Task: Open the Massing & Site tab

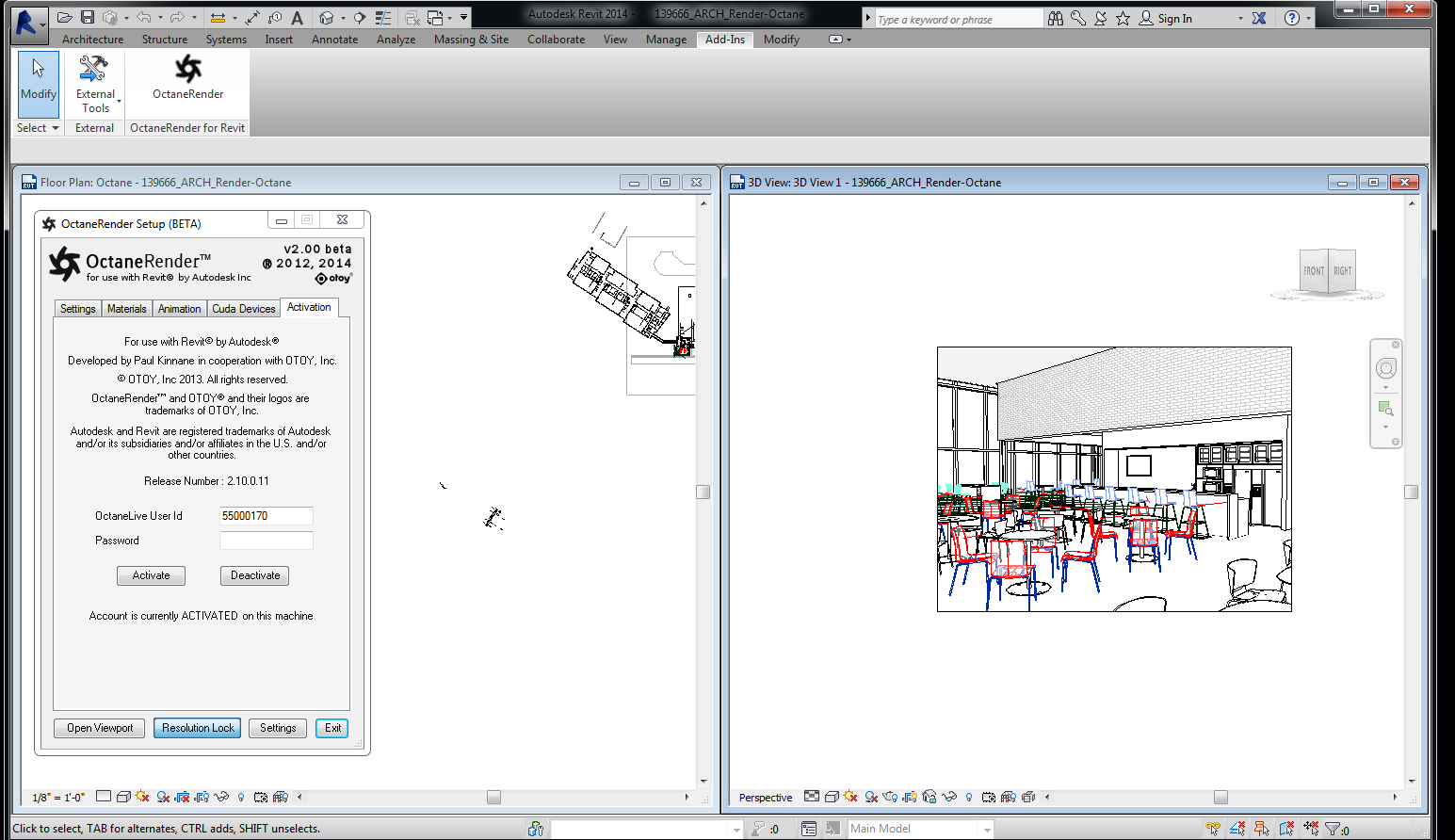Action: 471,40
